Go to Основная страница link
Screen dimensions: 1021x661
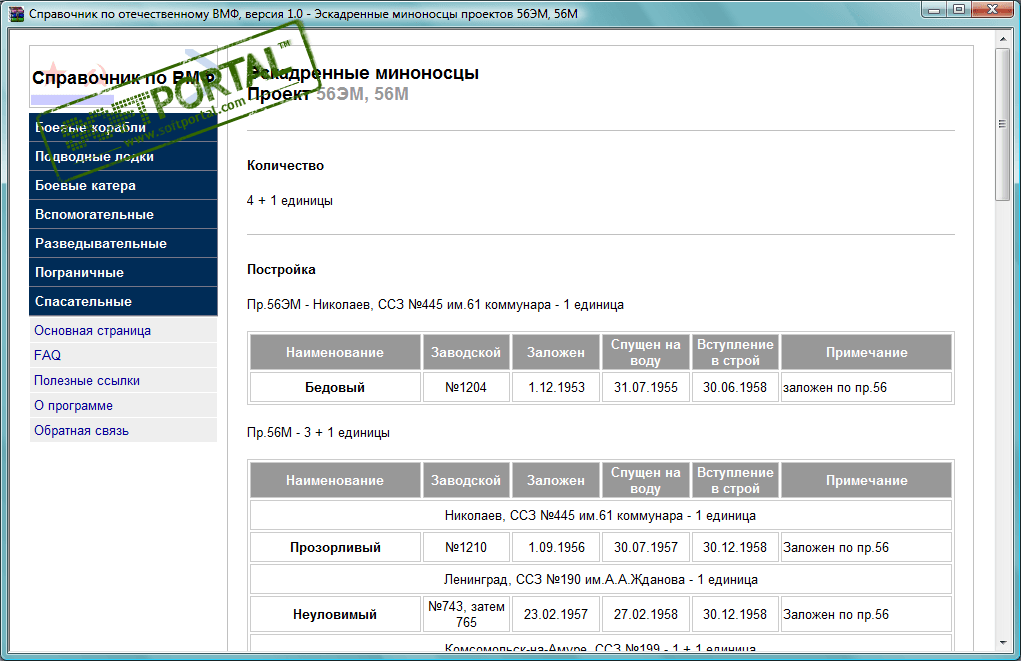(x=92, y=330)
